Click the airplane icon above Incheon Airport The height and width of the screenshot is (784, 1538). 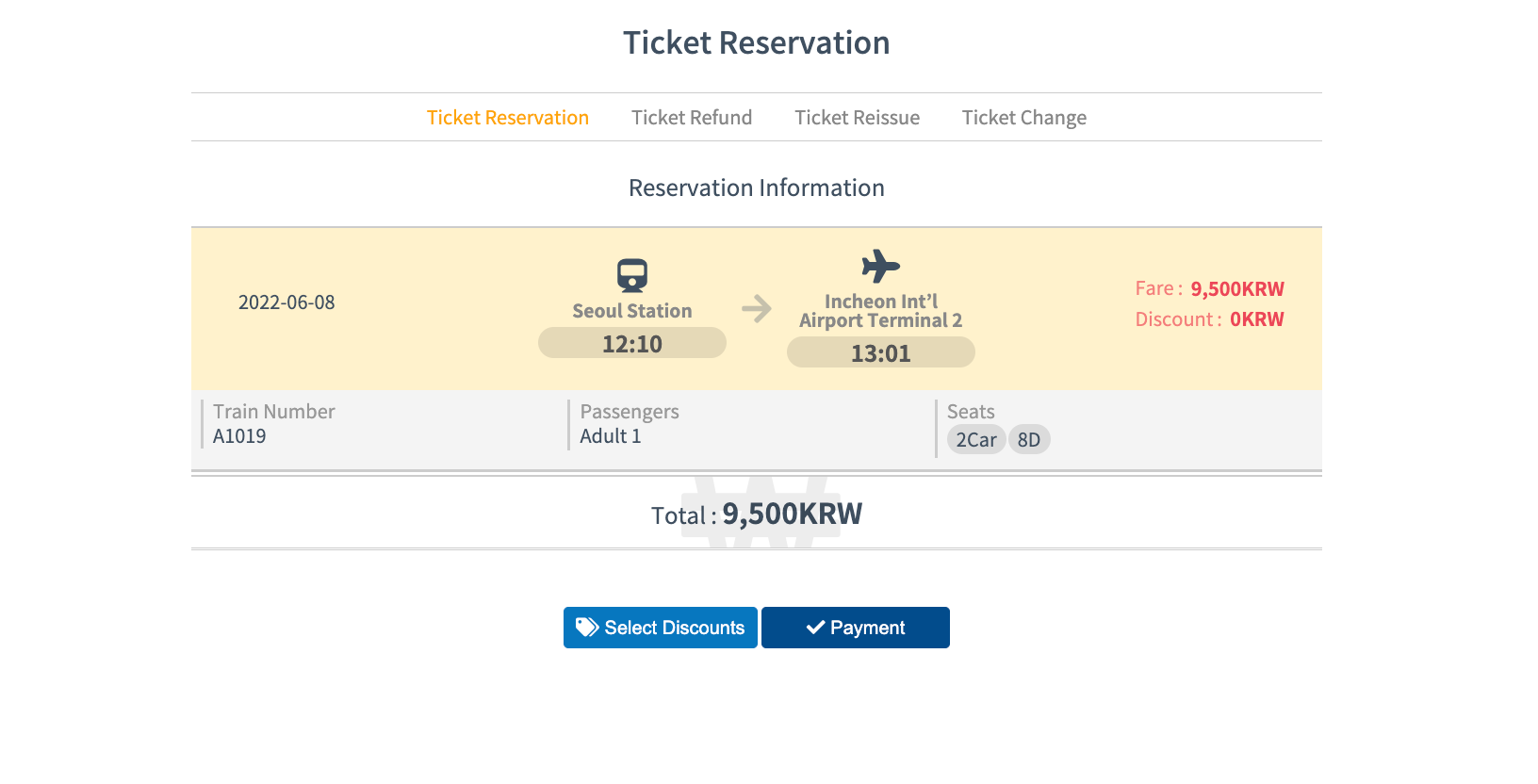tap(880, 267)
